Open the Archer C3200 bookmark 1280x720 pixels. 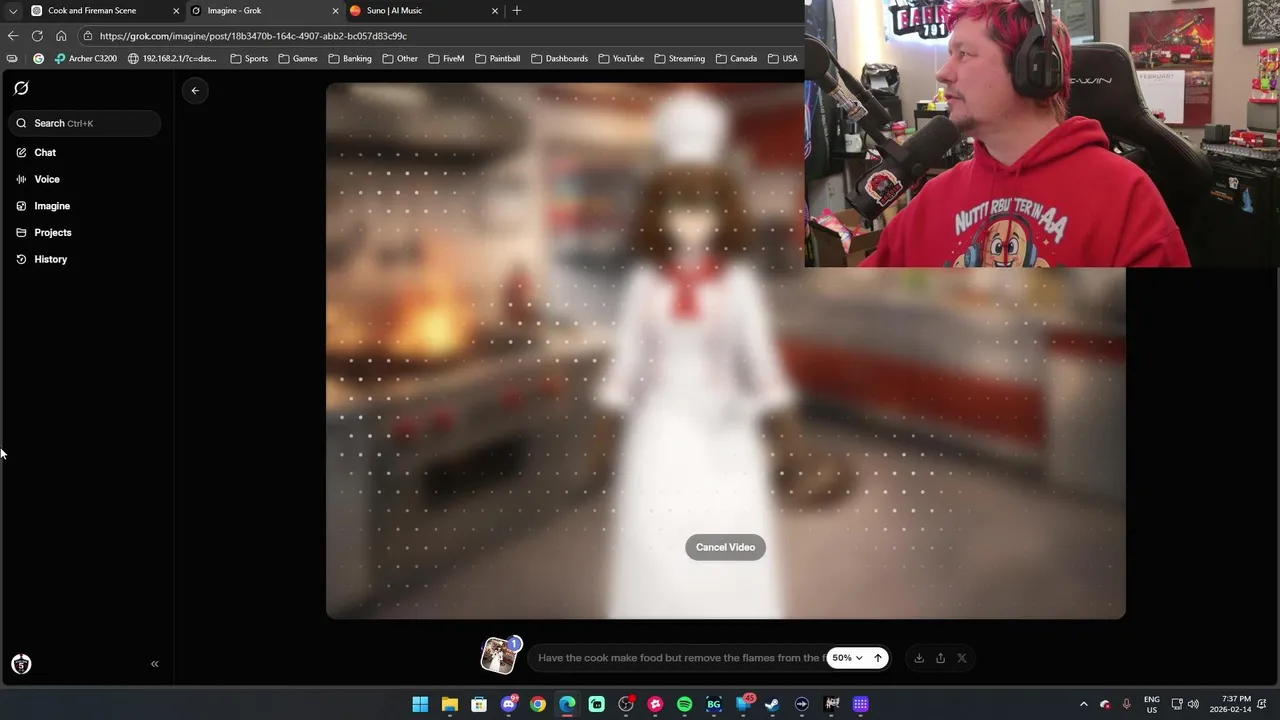(x=86, y=59)
